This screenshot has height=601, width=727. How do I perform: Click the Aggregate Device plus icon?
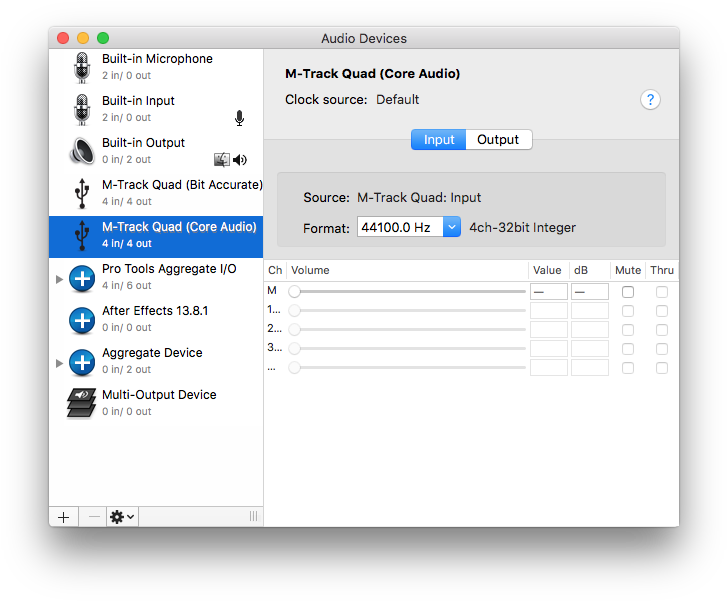[x=82, y=361]
